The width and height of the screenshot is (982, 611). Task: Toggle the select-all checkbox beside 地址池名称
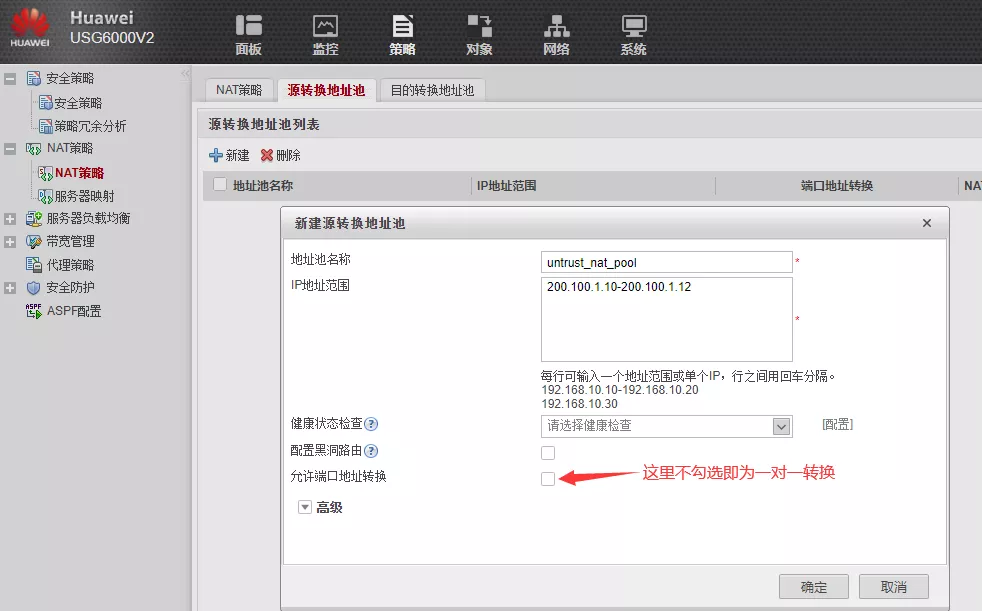point(220,185)
